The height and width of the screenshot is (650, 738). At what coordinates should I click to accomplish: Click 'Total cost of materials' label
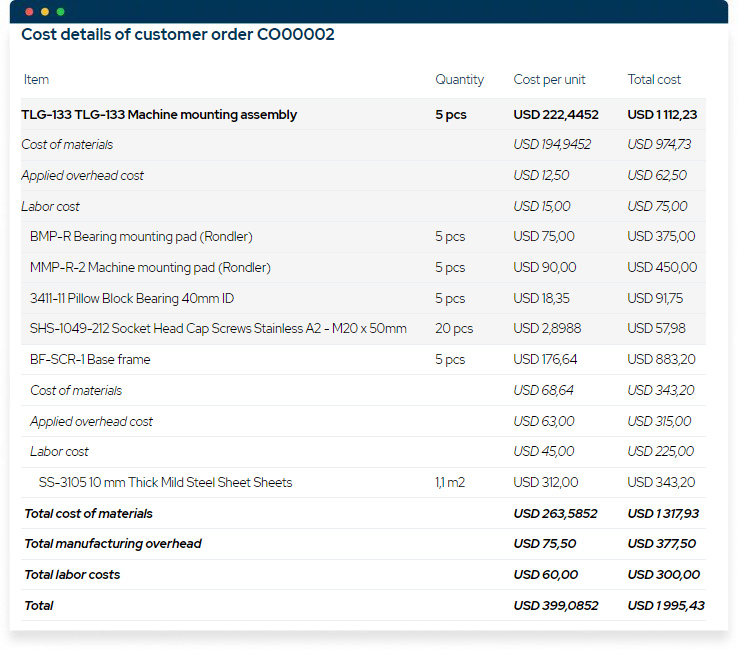pos(88,514)
